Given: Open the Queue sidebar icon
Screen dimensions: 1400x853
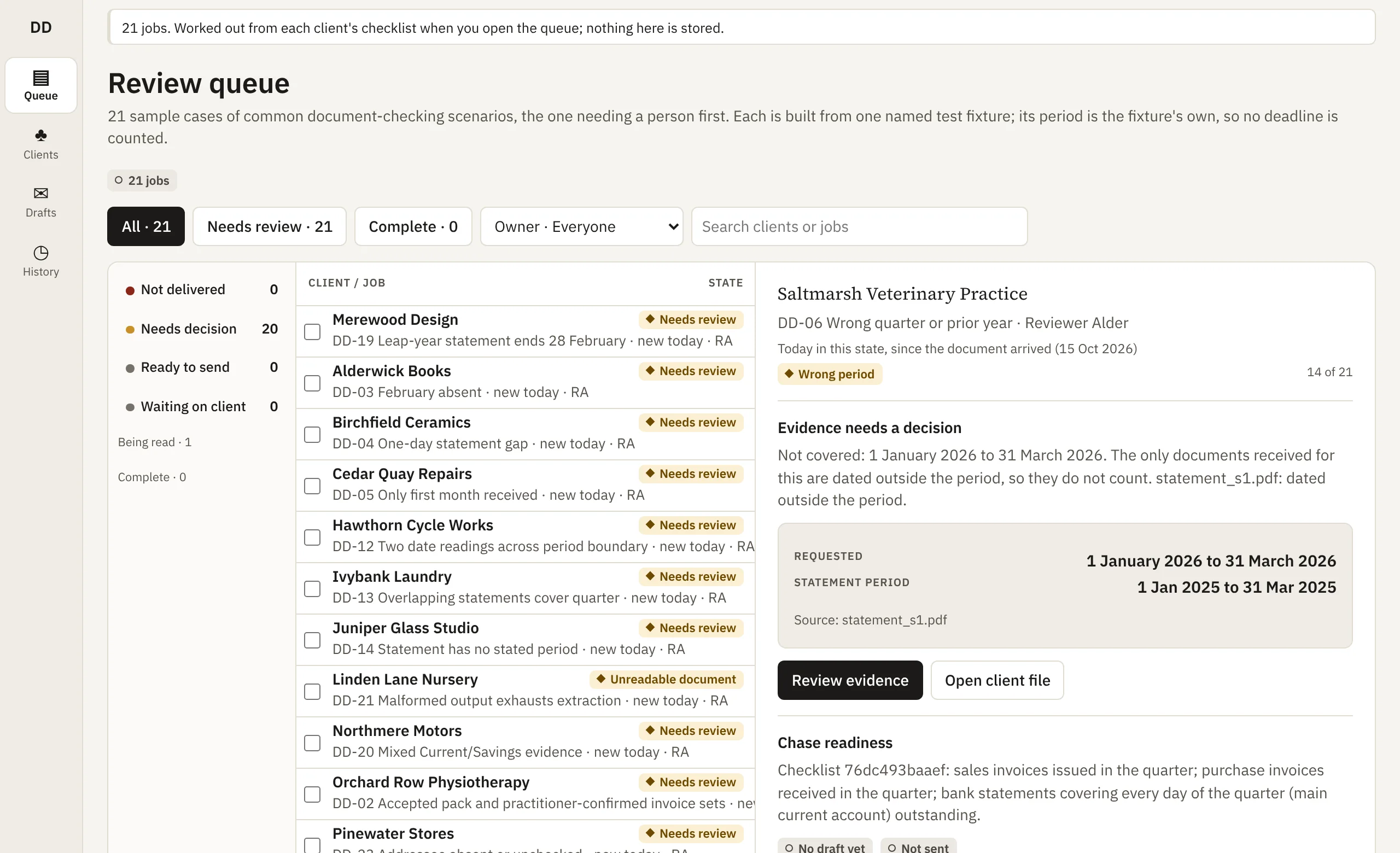Looking at the screenshot, I should [41, 85].
